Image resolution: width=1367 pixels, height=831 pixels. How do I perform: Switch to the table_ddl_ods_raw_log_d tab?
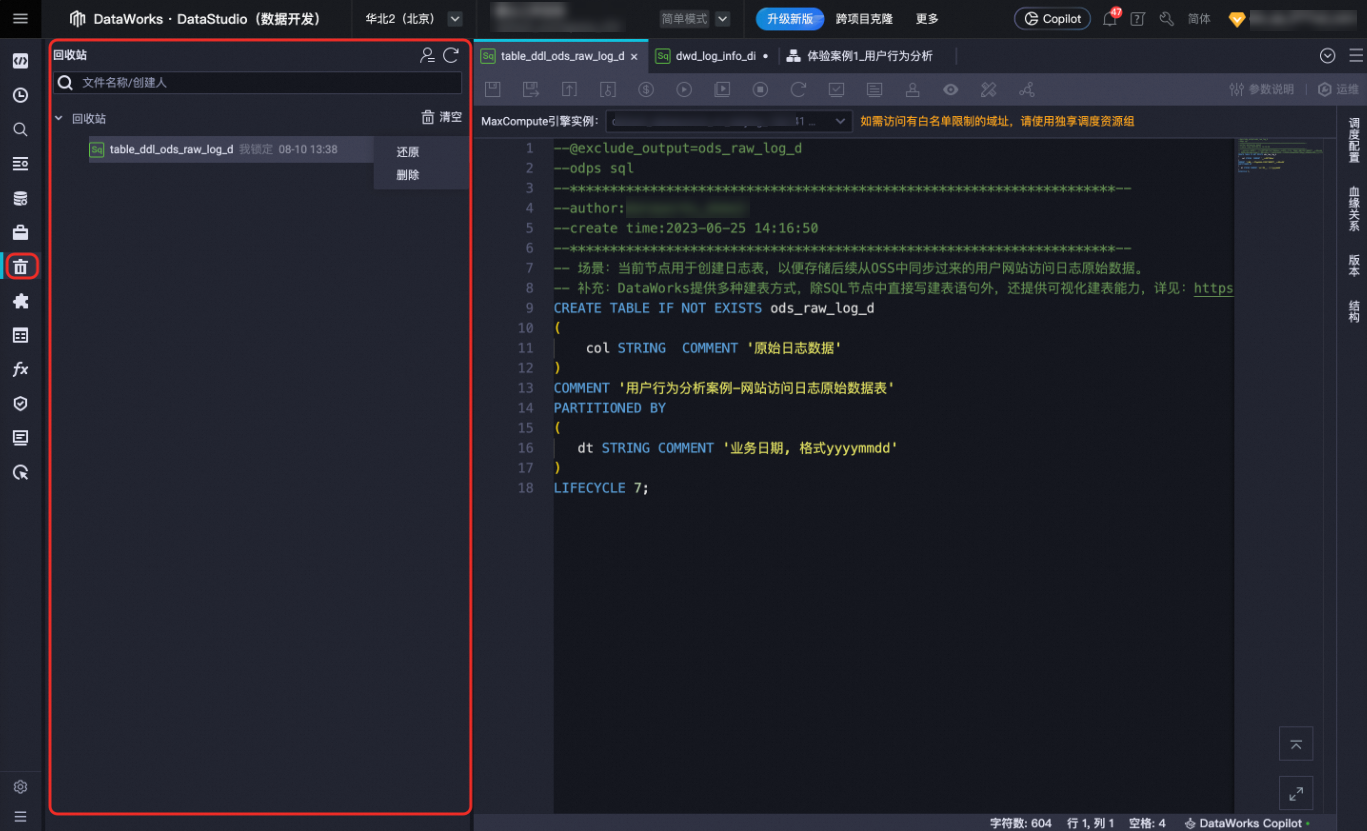pyautogui.click(x=561, y=56)
